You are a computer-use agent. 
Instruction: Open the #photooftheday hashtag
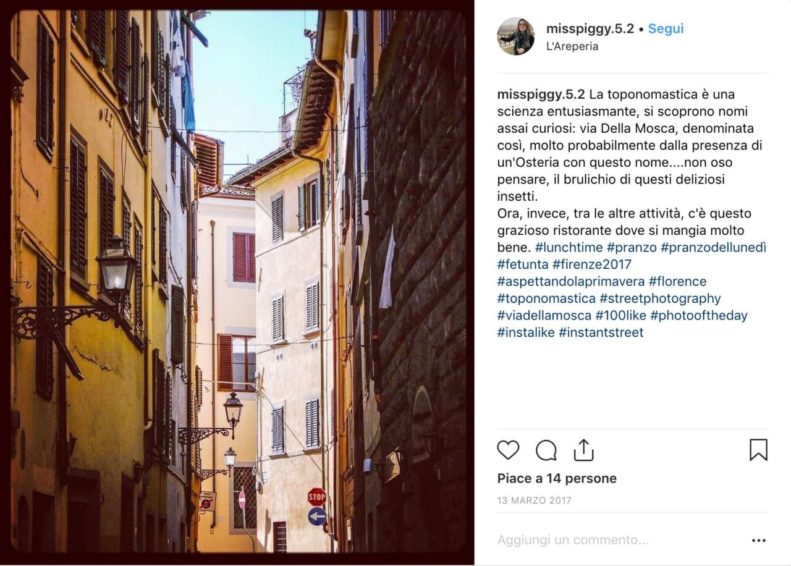[699, 316]
